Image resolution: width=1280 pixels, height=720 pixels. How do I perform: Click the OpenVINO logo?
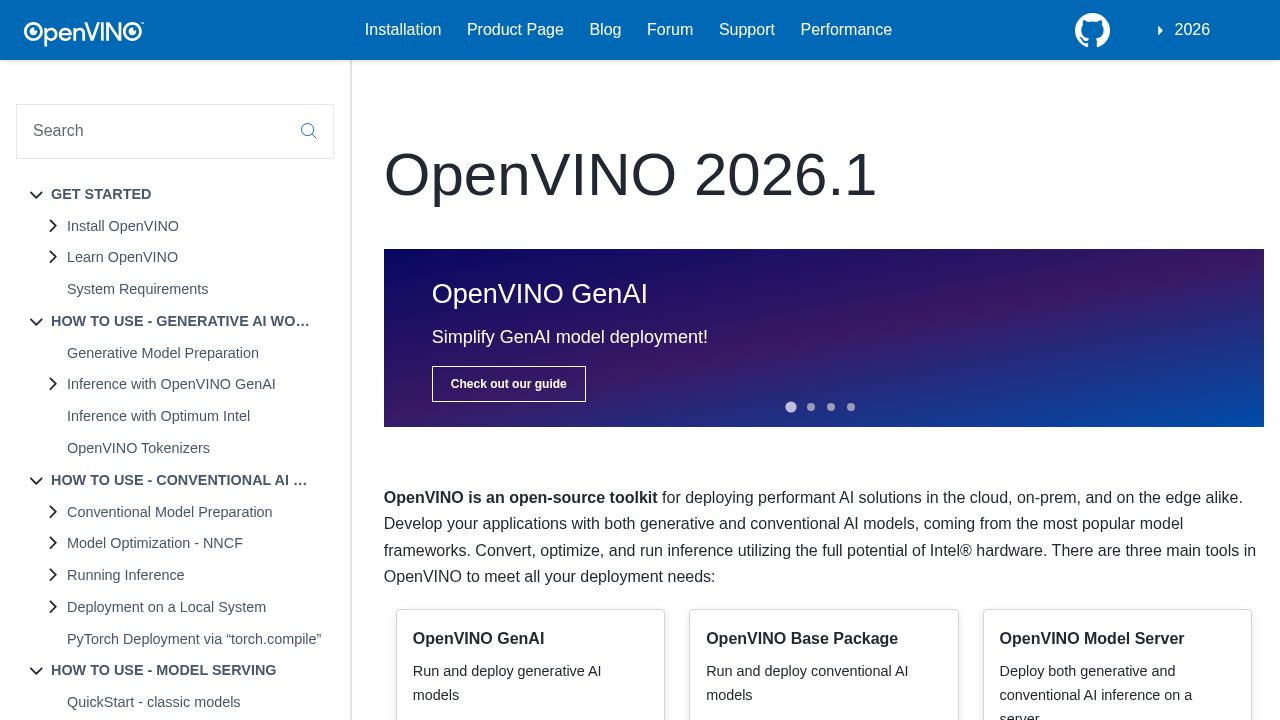[84, 33]
